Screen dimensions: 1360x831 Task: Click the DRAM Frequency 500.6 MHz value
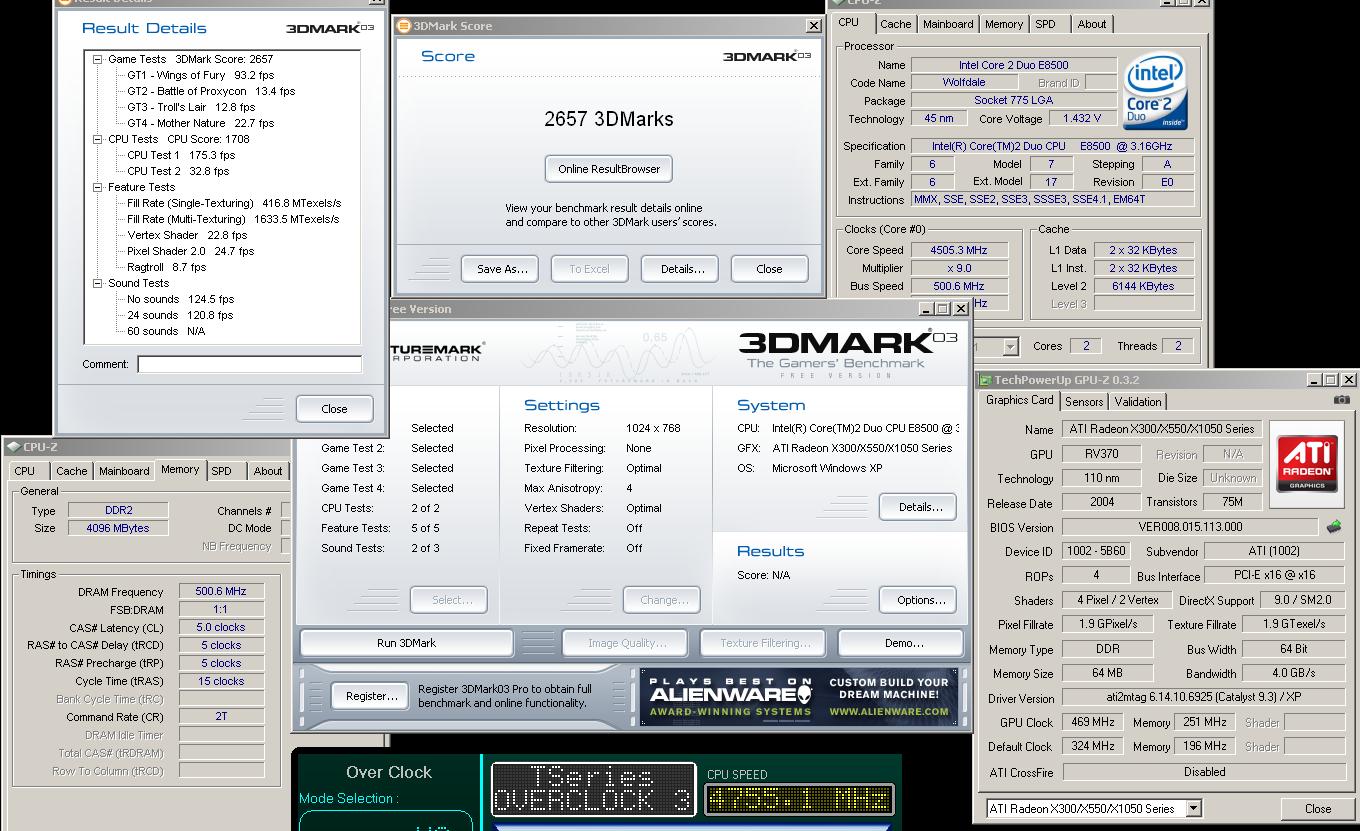pos(221,591)
